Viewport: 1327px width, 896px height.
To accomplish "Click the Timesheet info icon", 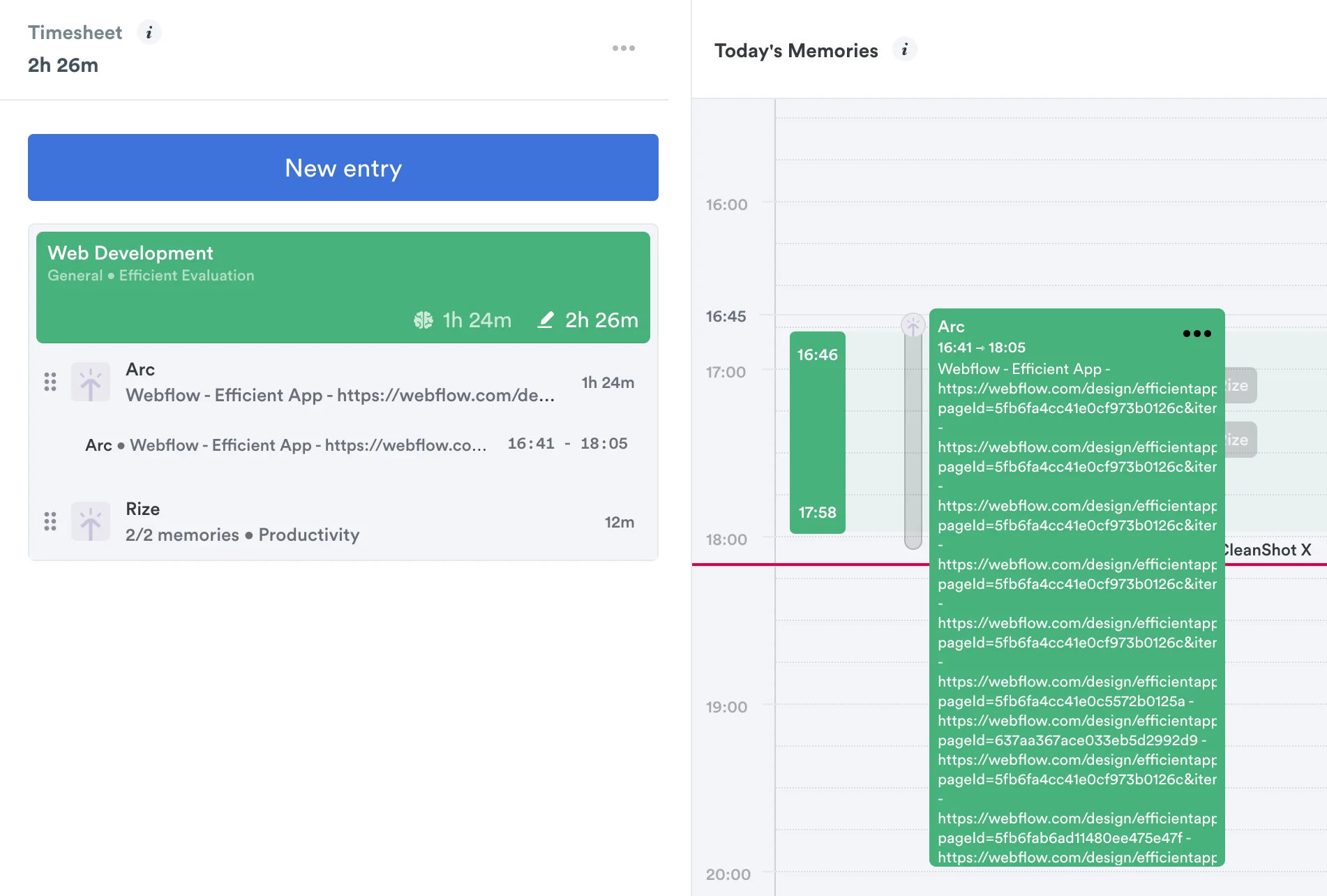I will pos(149,33).
